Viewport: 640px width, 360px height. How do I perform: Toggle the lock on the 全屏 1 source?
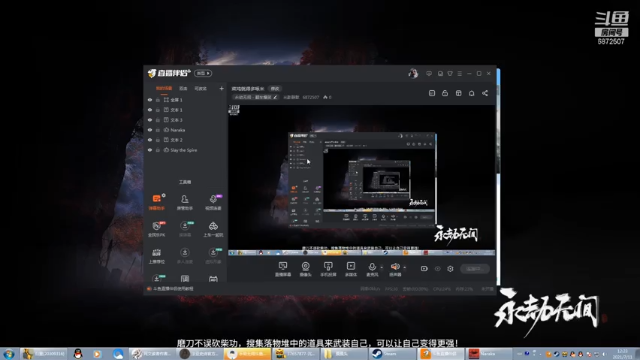(158, 100)
